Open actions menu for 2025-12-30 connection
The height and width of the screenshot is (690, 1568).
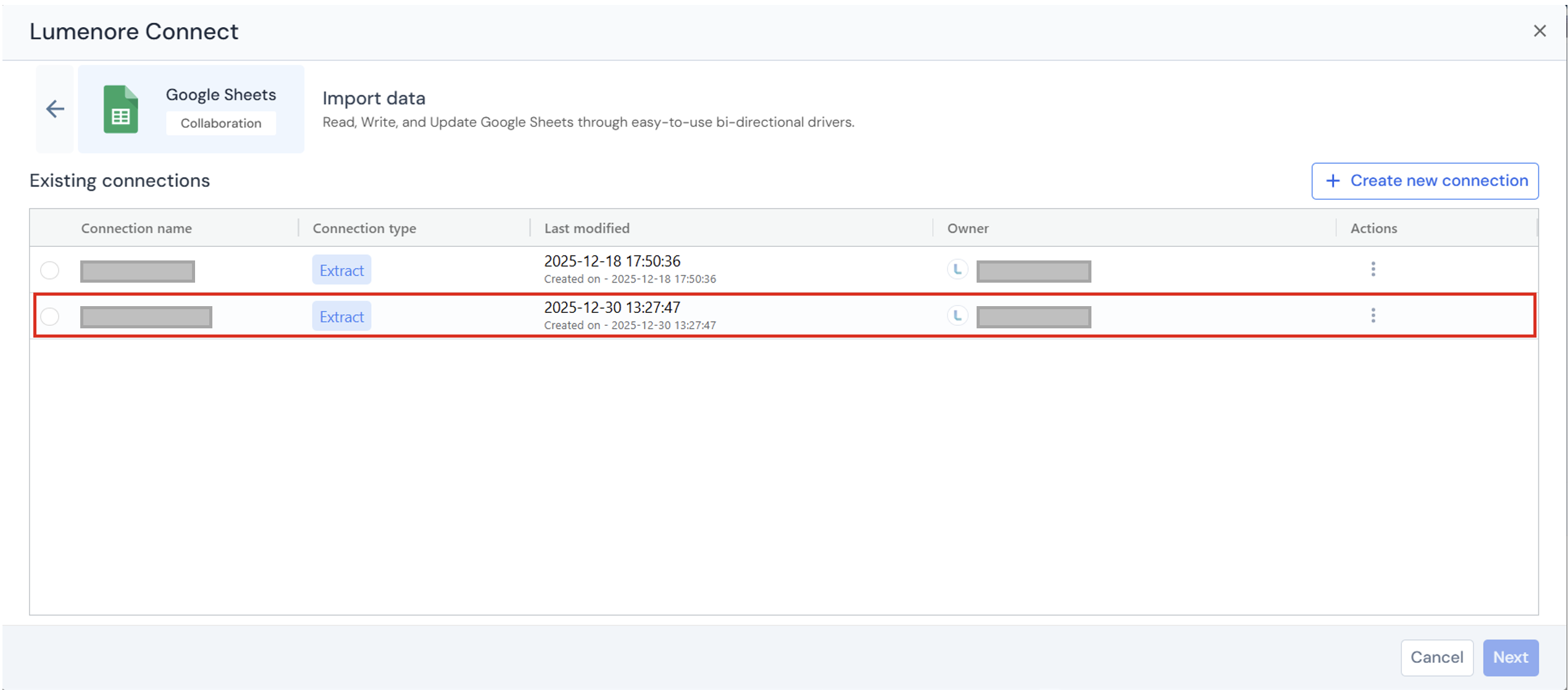1373,315
